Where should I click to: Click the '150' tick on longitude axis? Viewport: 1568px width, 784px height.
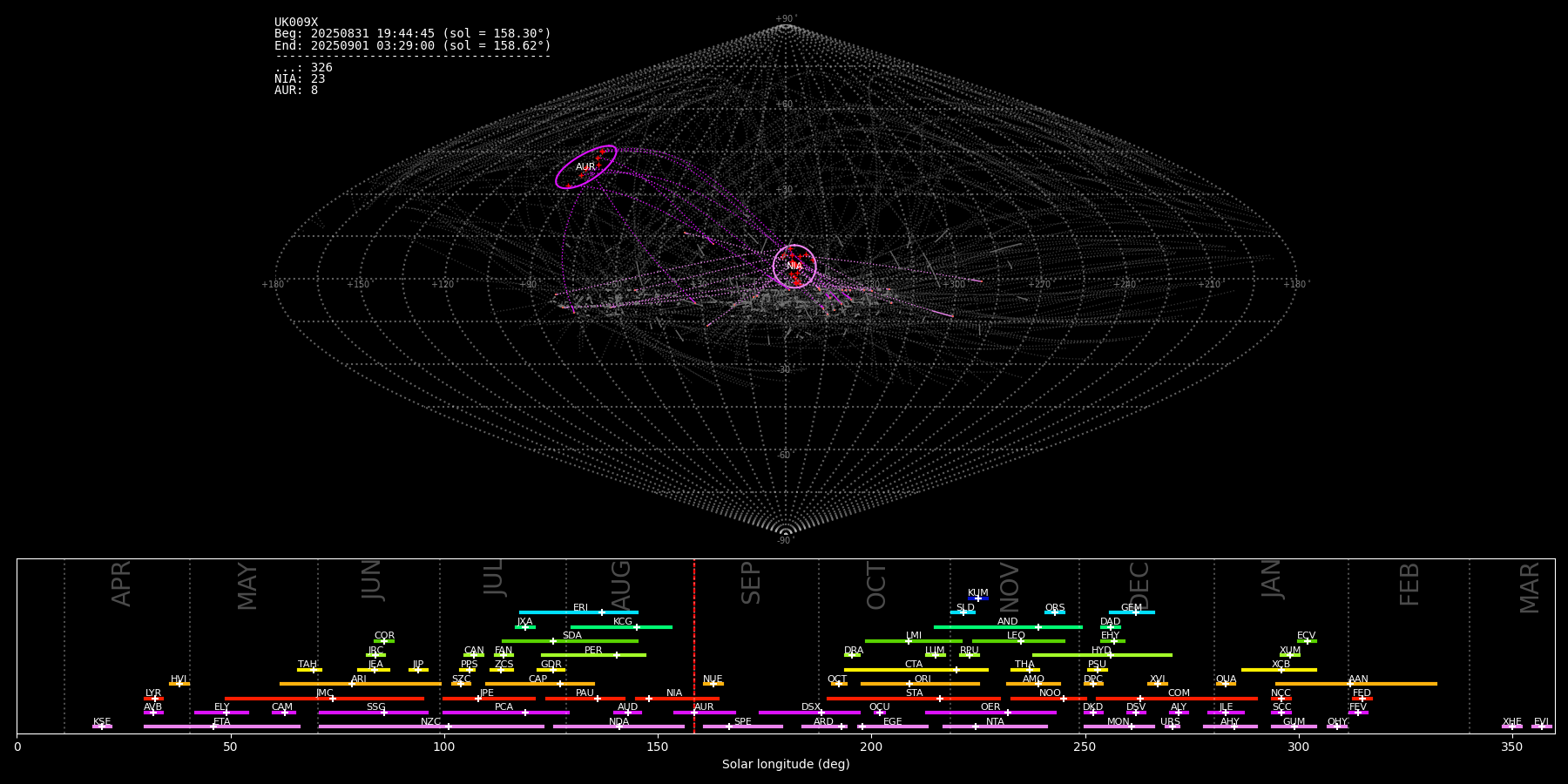(x=658, y=747)
